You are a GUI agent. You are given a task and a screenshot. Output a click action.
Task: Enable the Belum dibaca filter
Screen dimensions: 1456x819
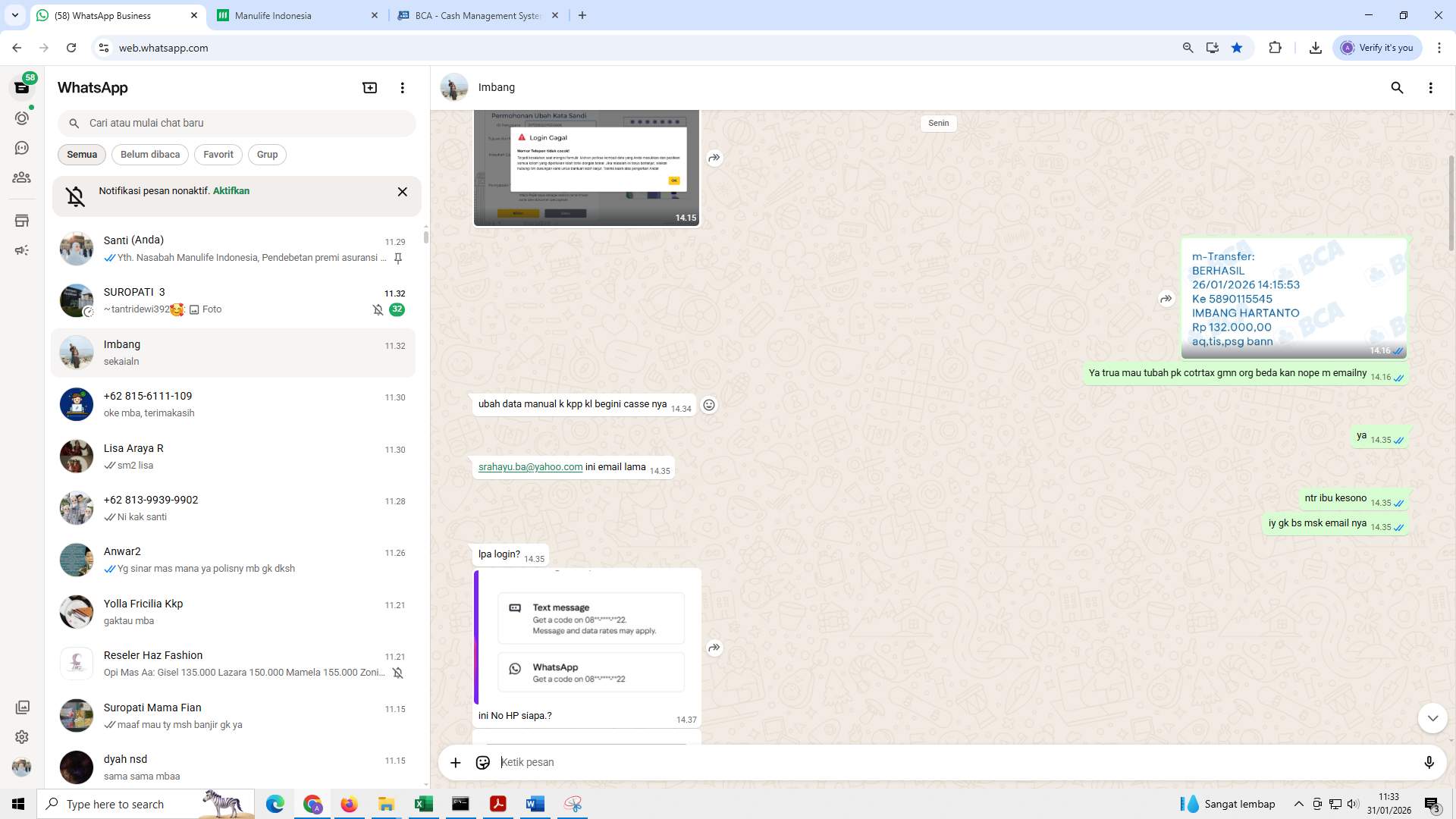click(x=149, y=154)
